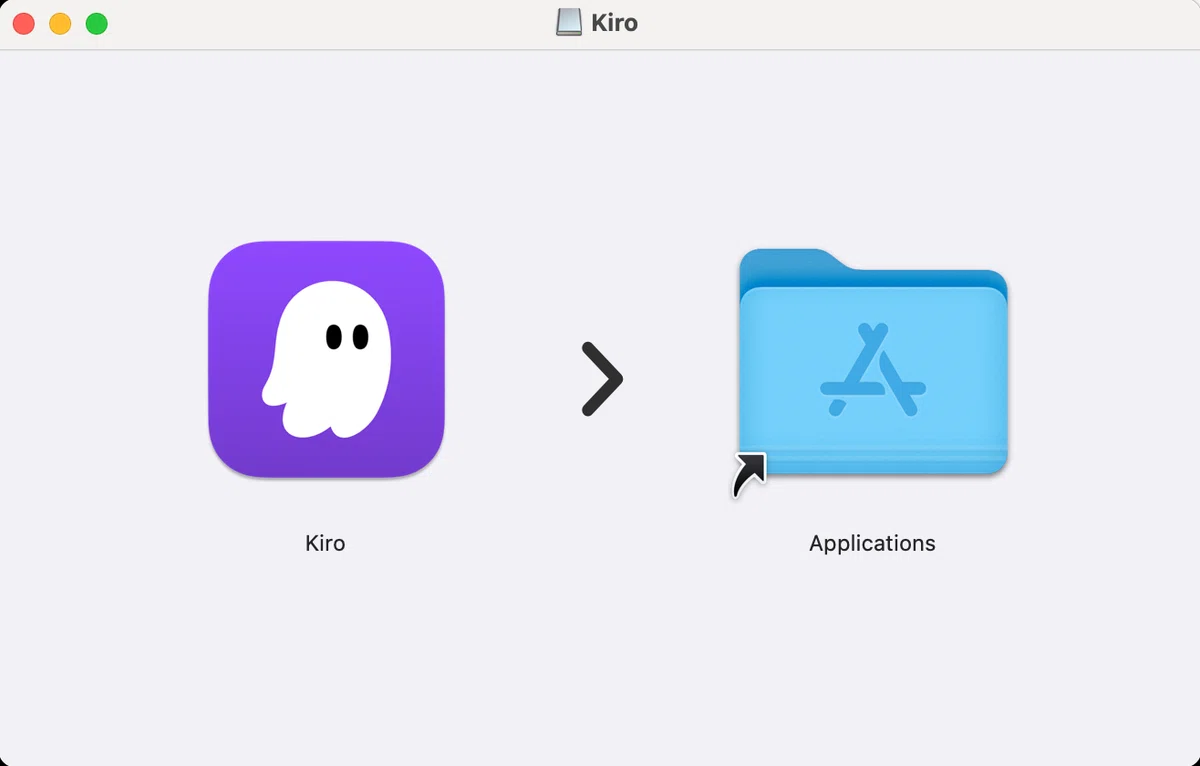Minimize the Kiro window with yellow button
The height and width of the screenshot is (766, 1200).
pyautogui.click(x=60, y=24)
